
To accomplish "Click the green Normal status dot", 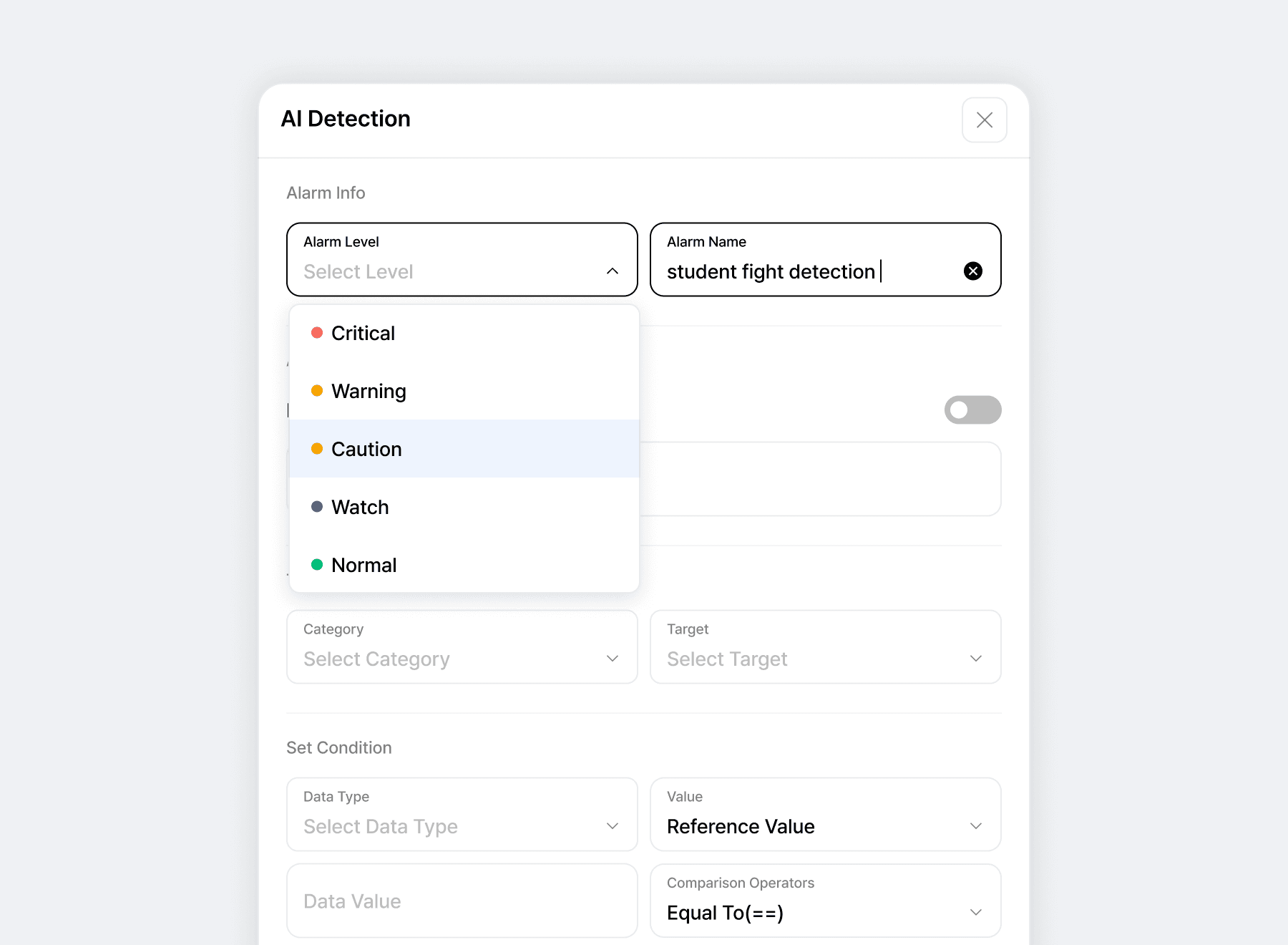I will [x=317, y=565].
